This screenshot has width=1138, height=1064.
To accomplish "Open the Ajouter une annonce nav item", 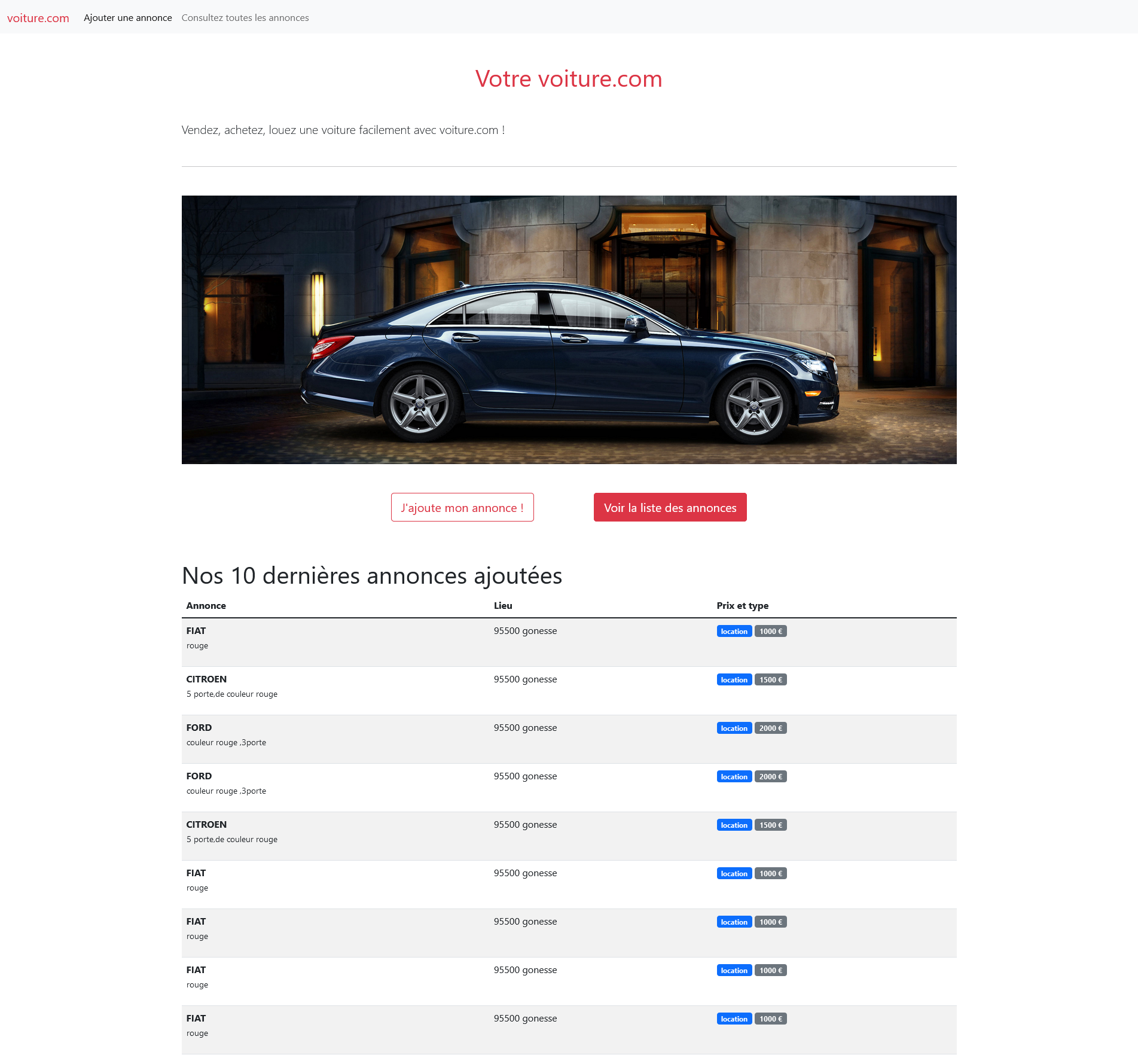I will point(127,18).
